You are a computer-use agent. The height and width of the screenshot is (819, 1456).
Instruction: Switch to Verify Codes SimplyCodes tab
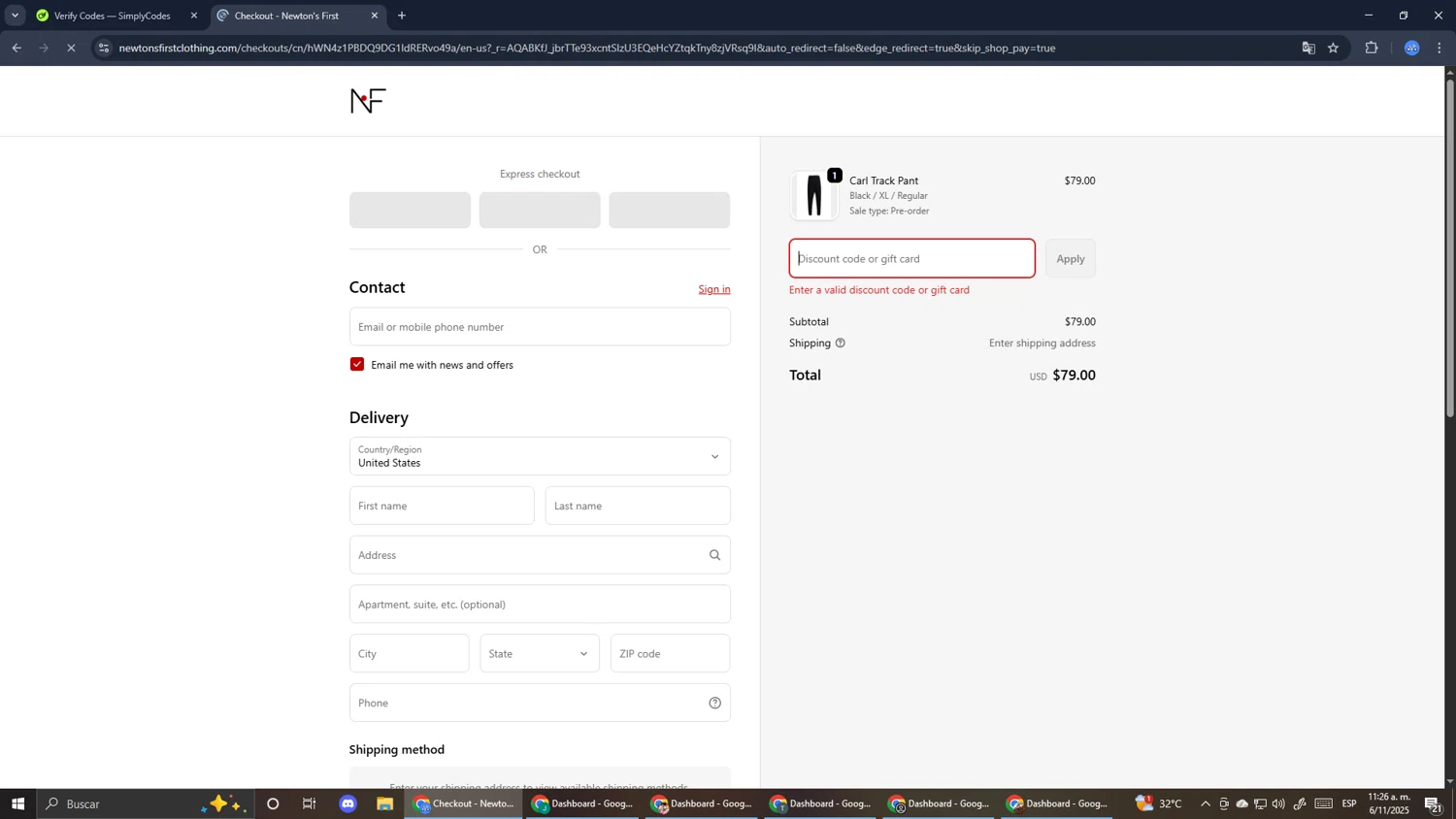(115, 16)
